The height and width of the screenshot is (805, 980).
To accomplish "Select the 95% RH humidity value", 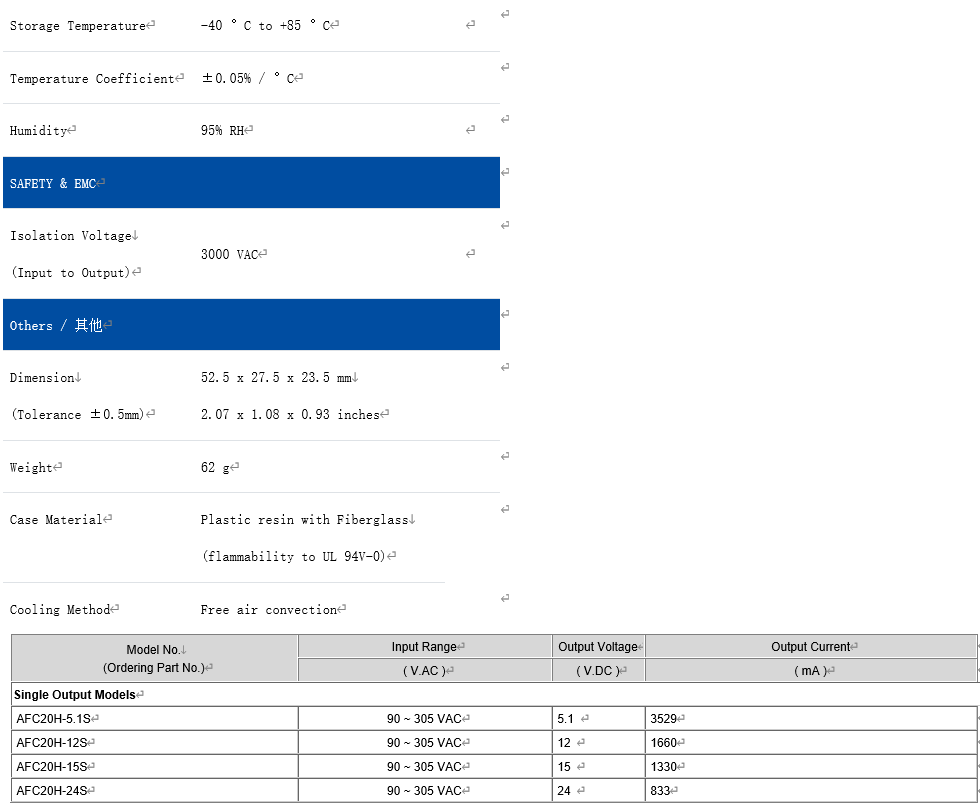I will 222,131.
